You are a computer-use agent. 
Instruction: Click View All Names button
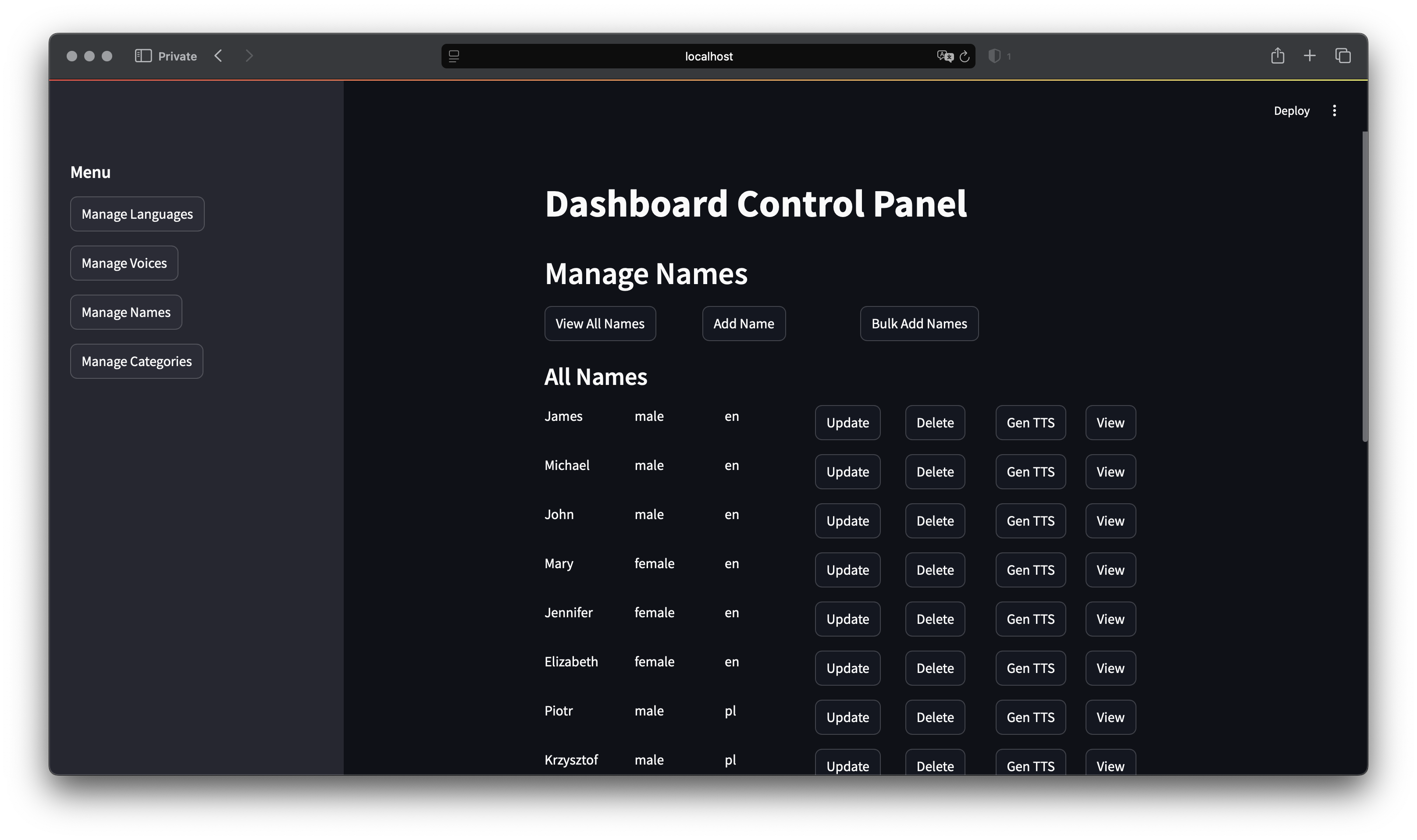[x=600, y=324]
